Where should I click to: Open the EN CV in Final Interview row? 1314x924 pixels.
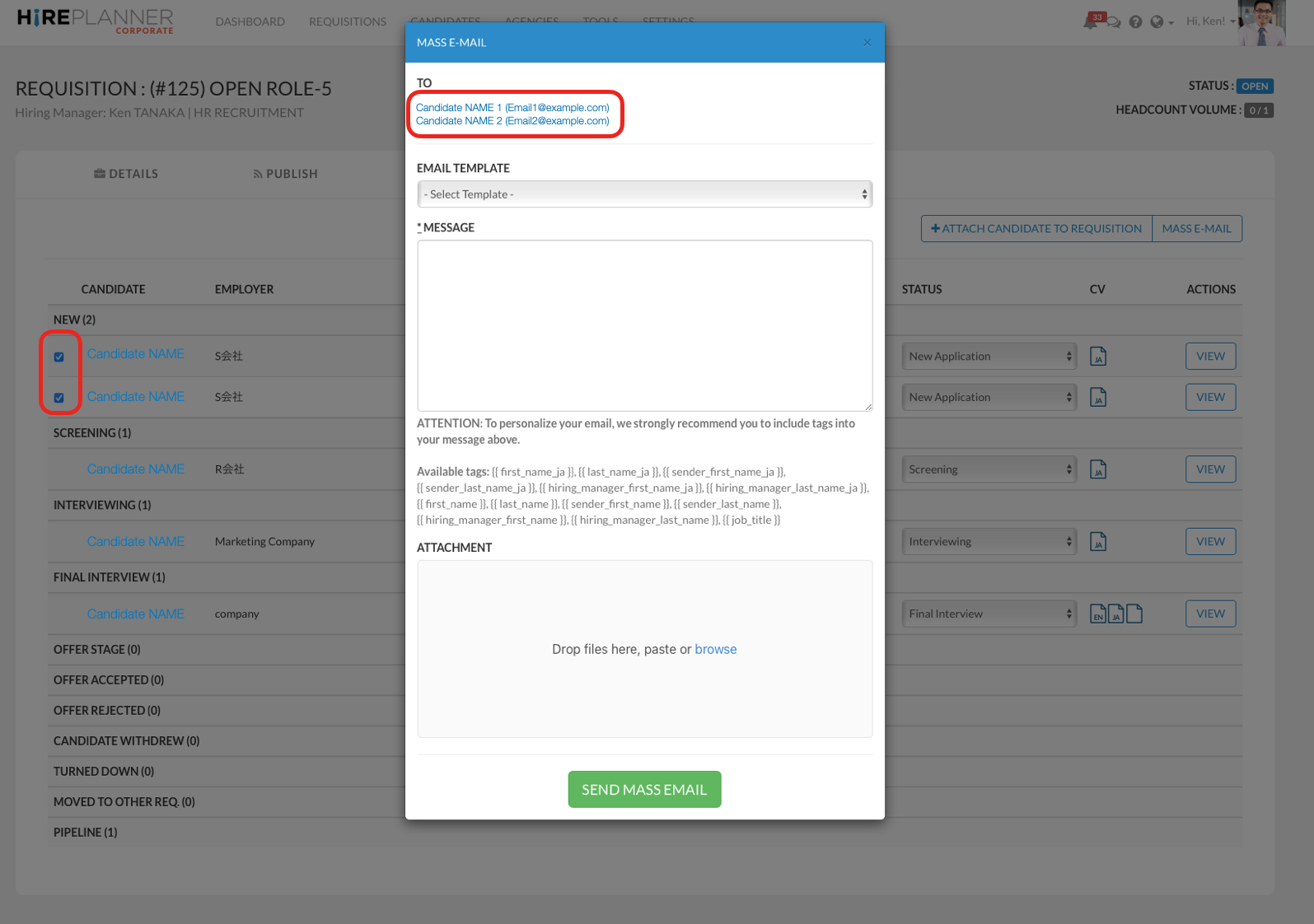(x=1097, y=614)
